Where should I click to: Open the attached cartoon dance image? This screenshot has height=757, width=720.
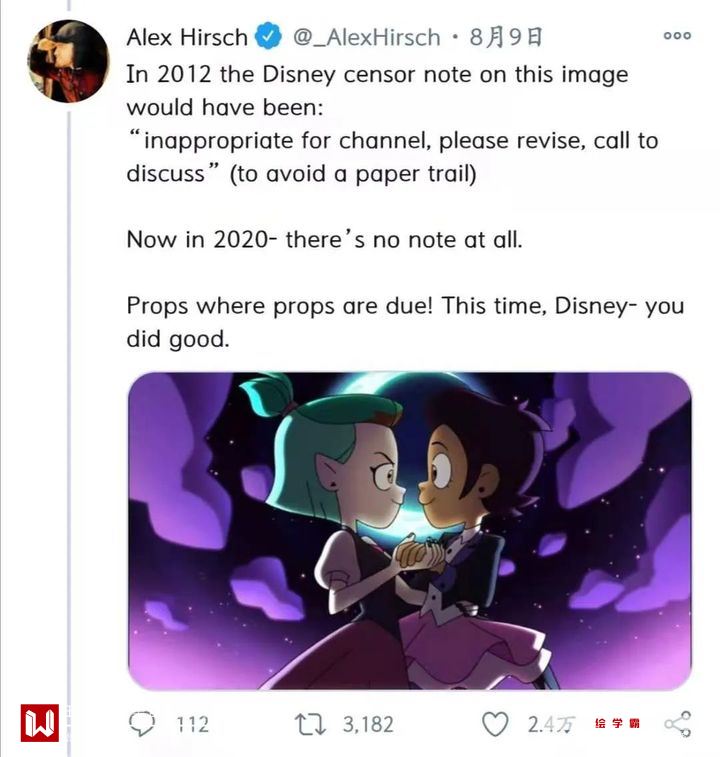(409, 530)
